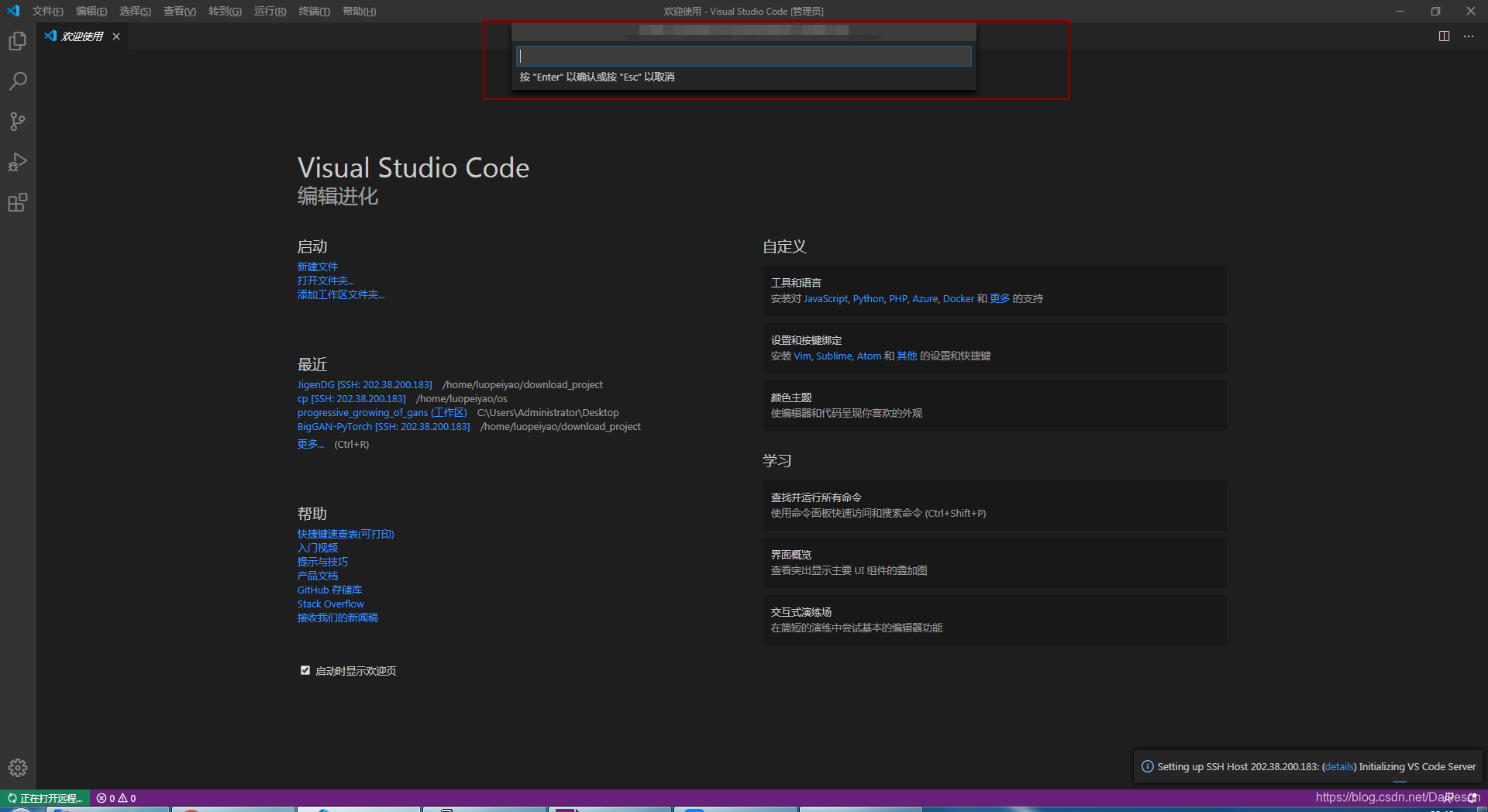This screenshot has width=1488, height=812.
Task: Focus the quick input text box
Action: pos(744,56)
